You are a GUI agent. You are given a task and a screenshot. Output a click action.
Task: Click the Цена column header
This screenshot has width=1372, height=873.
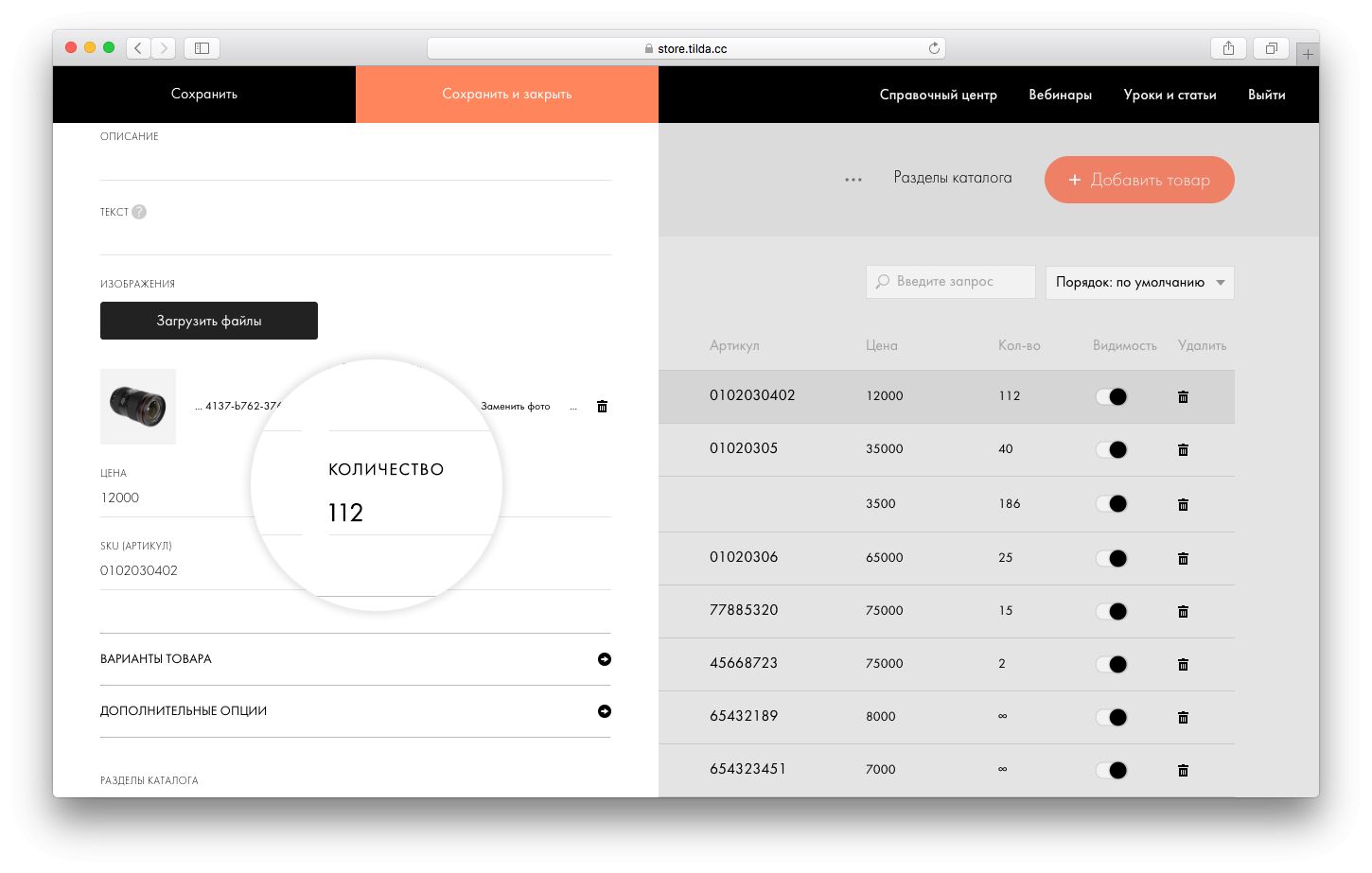(x=882, y=345)
